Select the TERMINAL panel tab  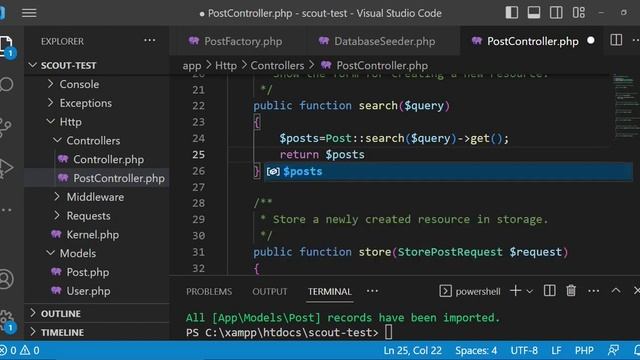[x=329, y=291]
